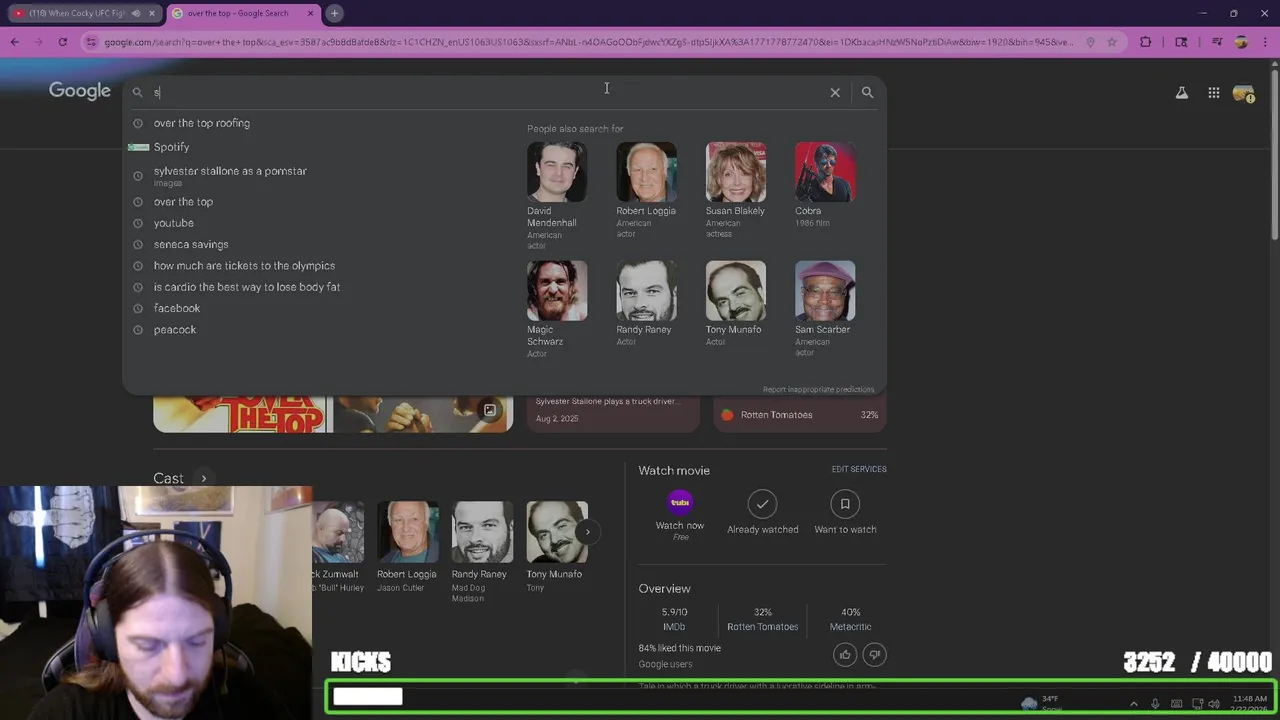Viewport: 1280px width, 720px height.
Task: Expand the Cast section arrow
Action: 203,478
